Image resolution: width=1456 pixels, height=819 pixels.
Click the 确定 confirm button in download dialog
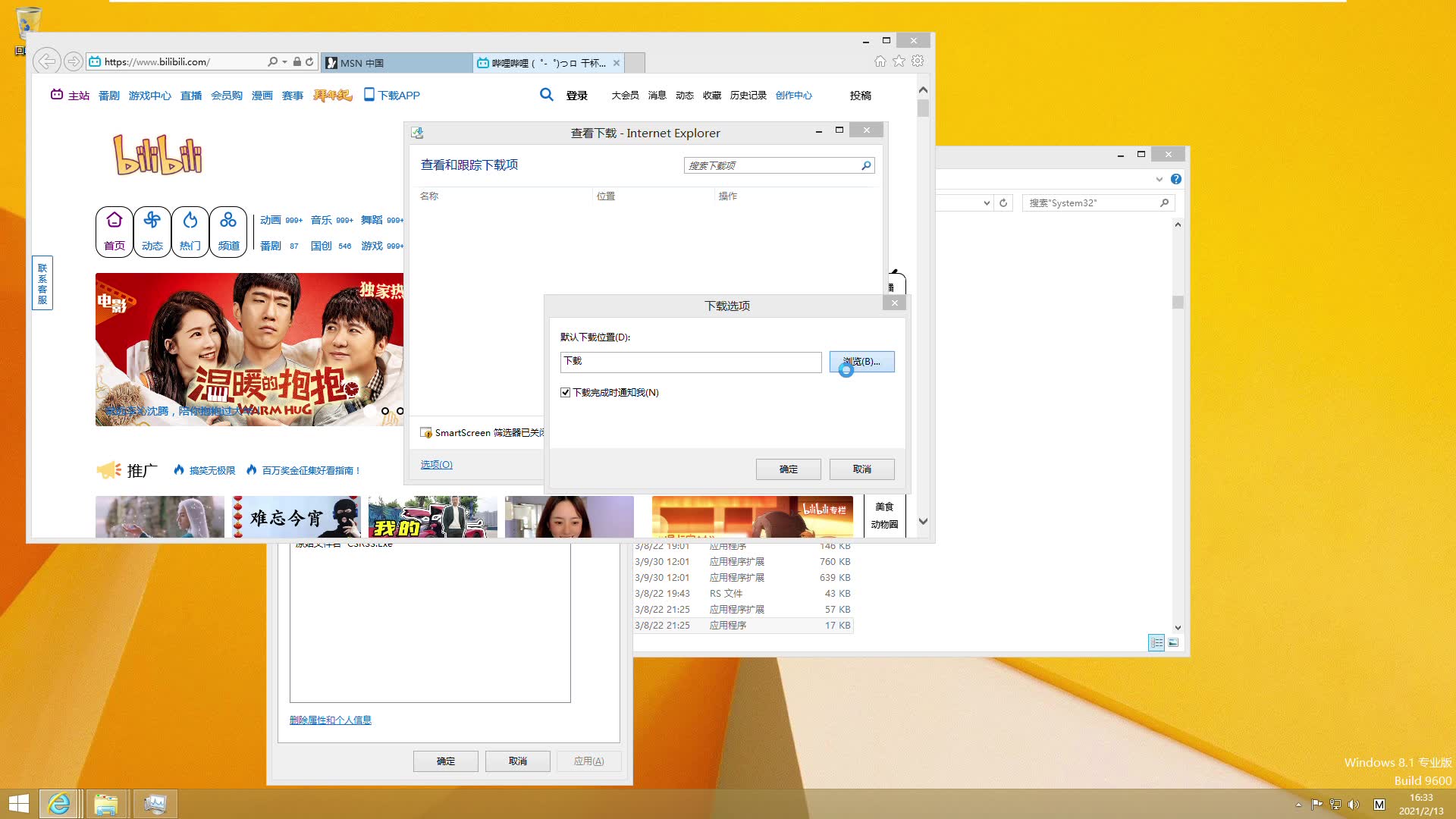click(x=788, y=468)
